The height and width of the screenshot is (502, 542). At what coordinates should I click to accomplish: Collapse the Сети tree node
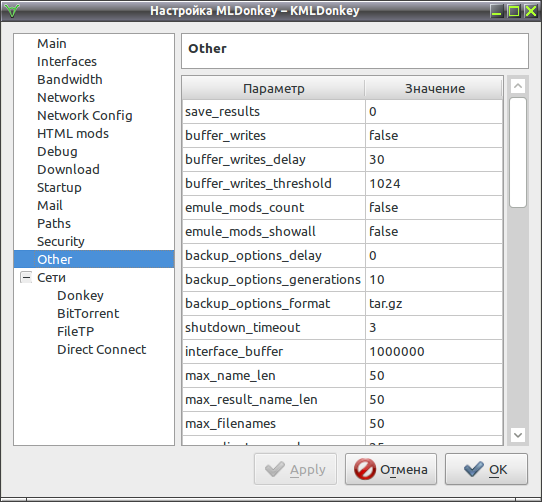pos(26,277)
